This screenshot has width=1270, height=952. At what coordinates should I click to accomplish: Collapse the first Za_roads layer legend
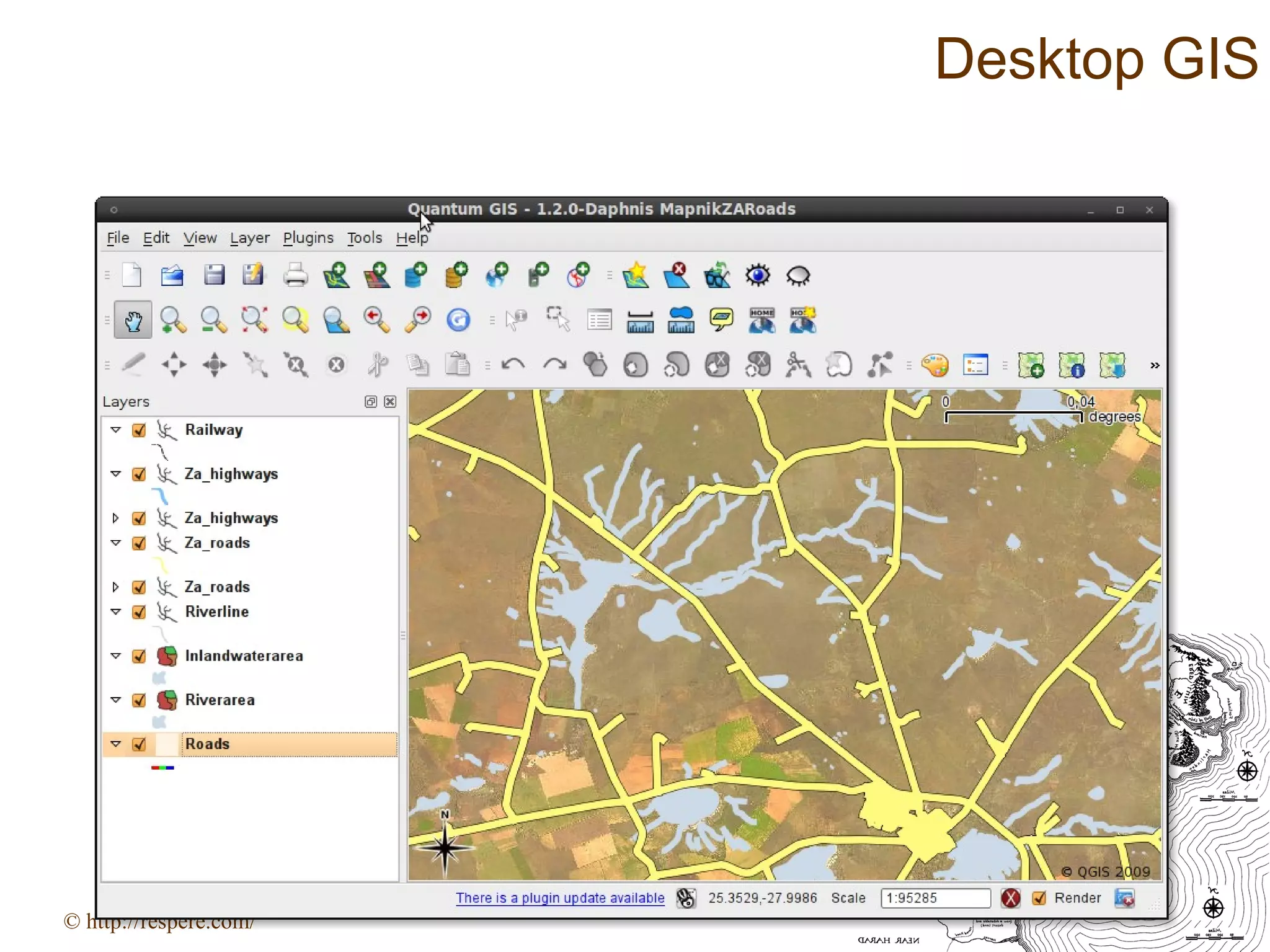click(x=115, y=542)
